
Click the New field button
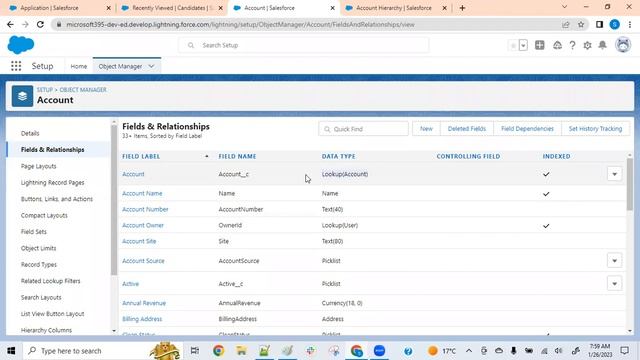coord(426,129)
